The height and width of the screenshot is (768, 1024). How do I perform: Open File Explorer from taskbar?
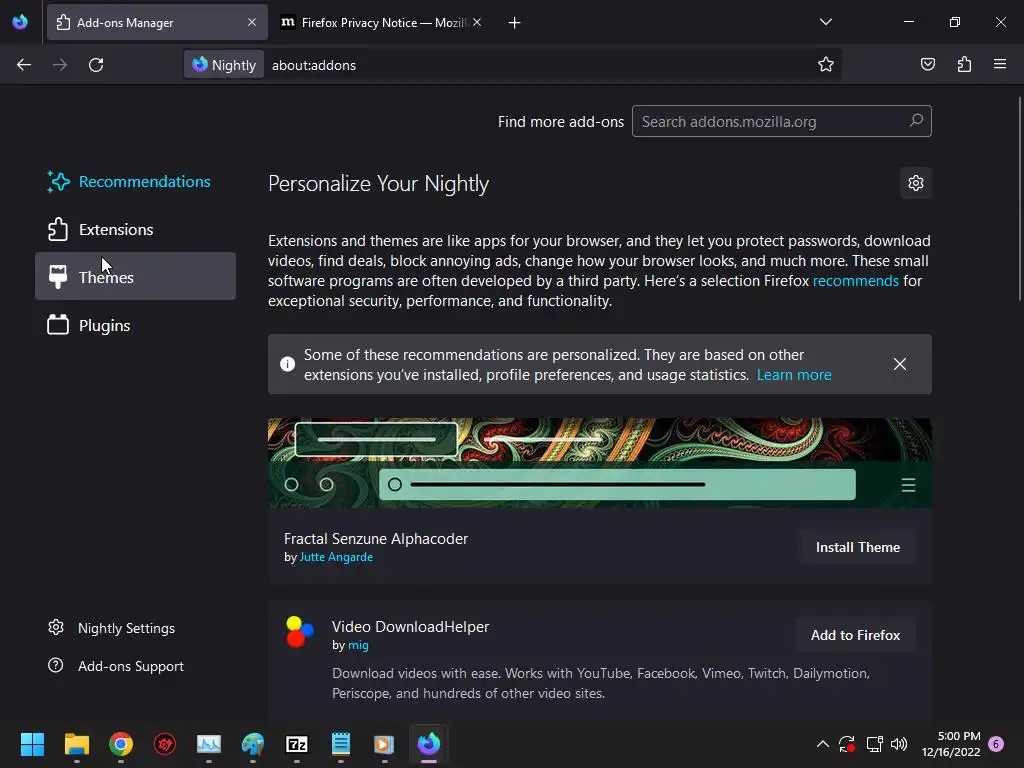tap(76, 744)
